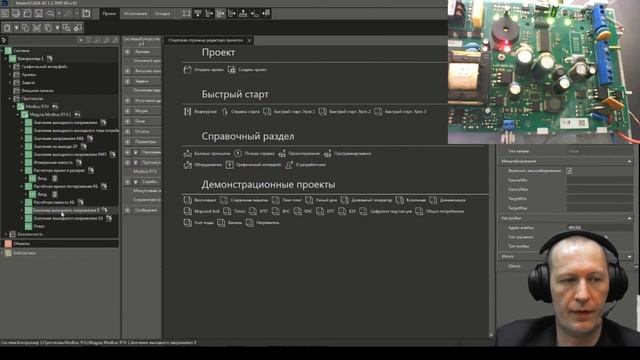Image resolution: width=640 pixels, height=360 pixels.
Task: Expand the Безопасность tree node
Action: point(6,234)
